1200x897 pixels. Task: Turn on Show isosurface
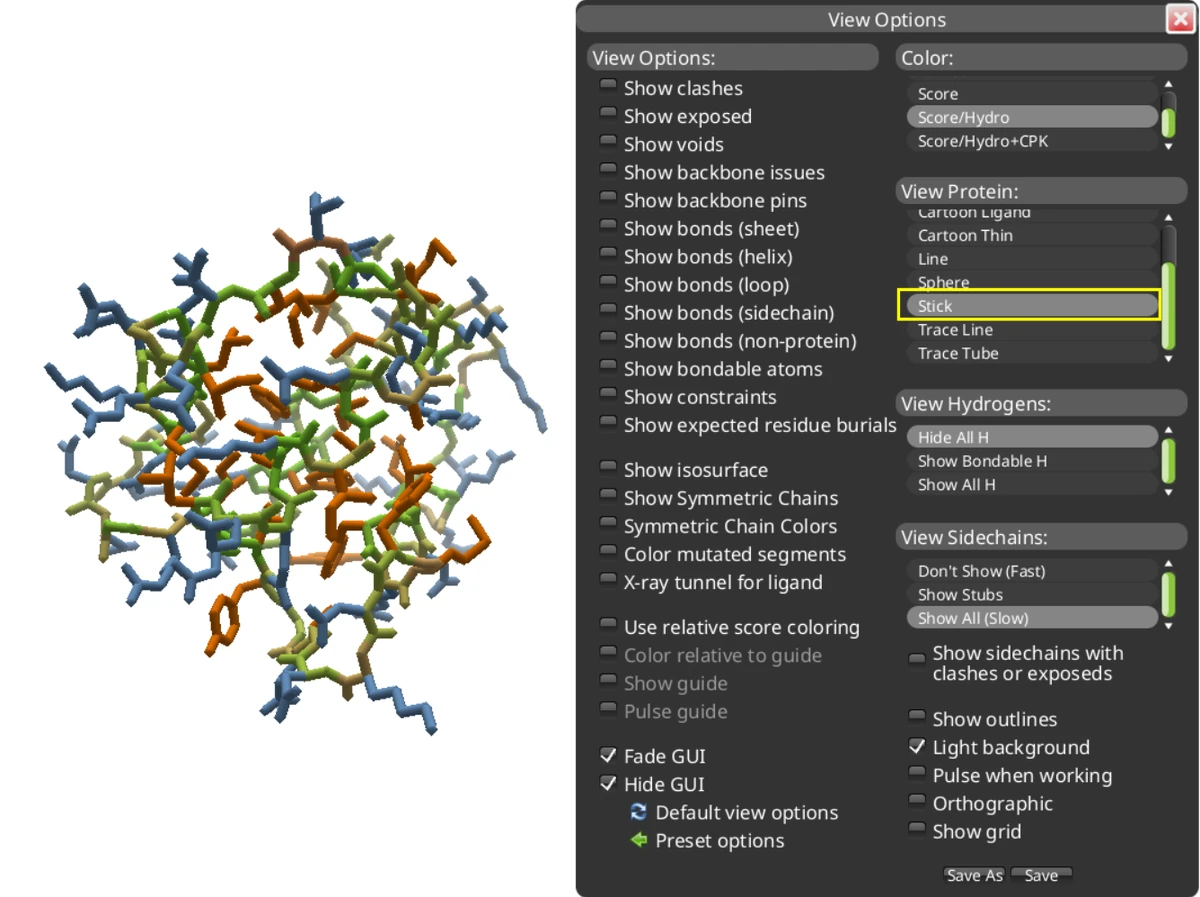(608, 466)
